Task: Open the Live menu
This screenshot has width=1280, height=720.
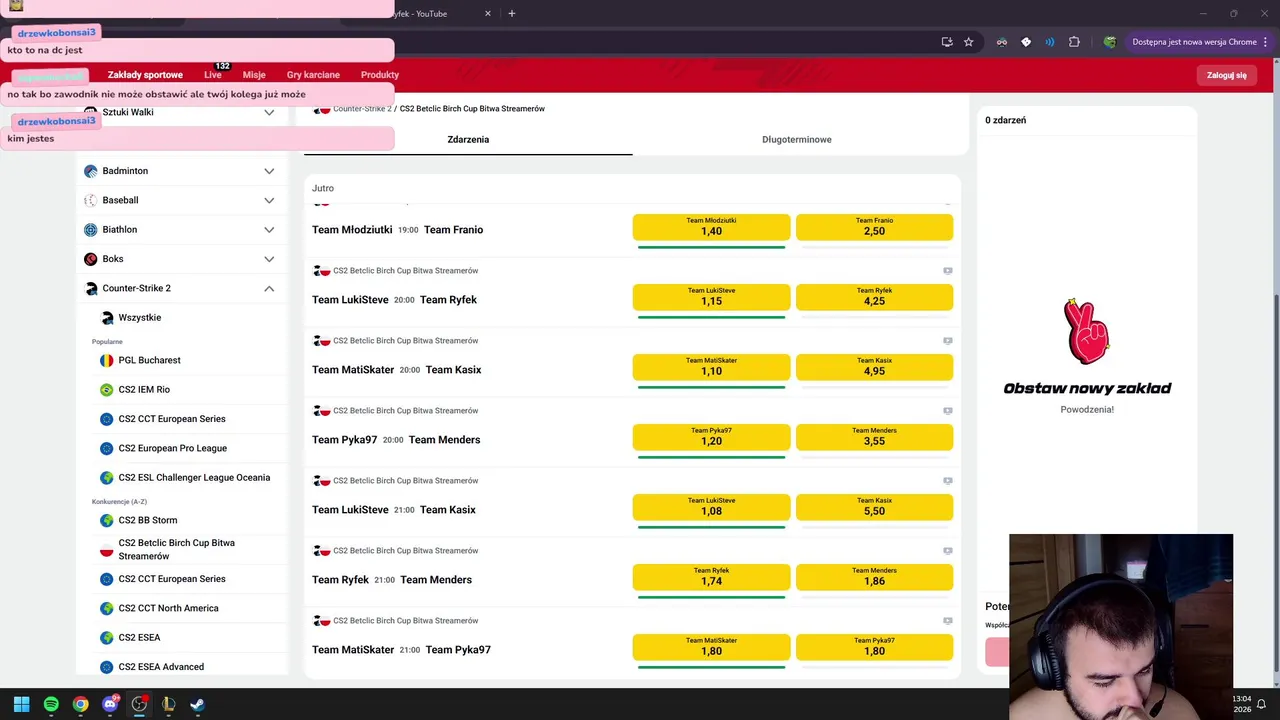Action: tap(213, 75)
